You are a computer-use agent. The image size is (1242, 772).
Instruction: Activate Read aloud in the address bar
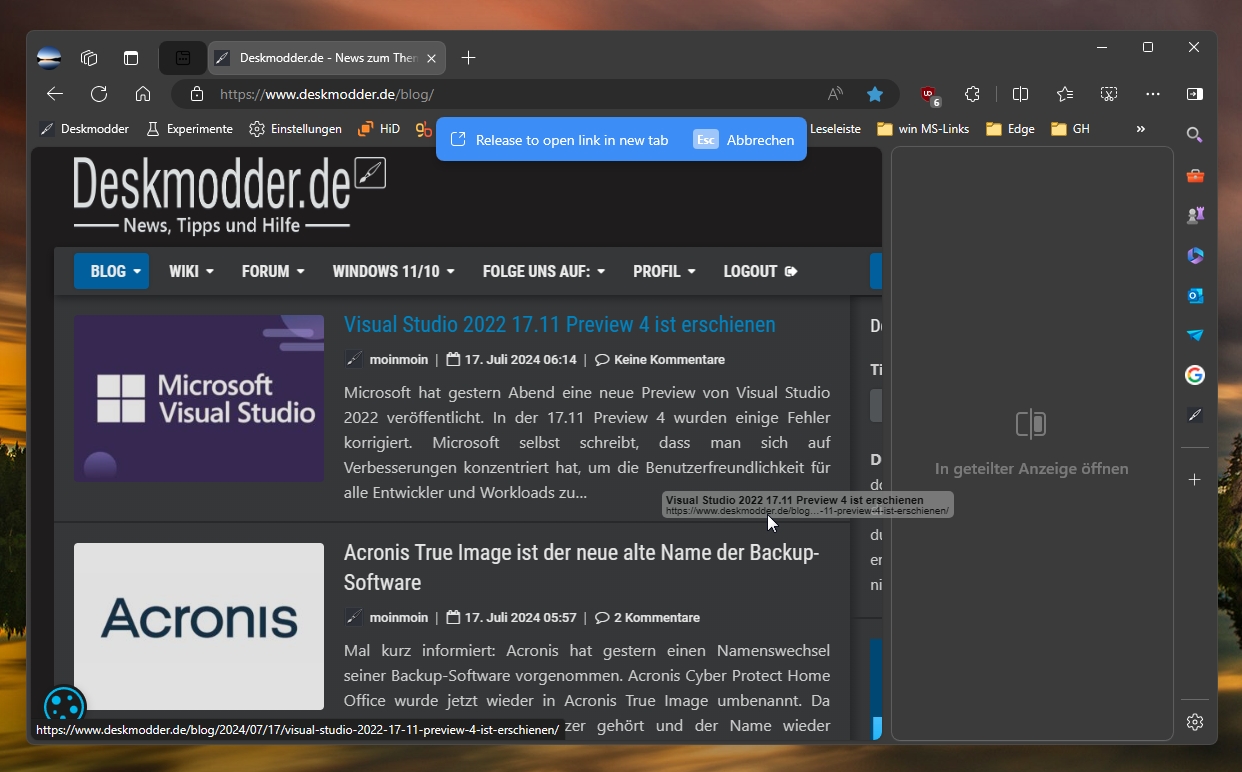tap(835, 94)
